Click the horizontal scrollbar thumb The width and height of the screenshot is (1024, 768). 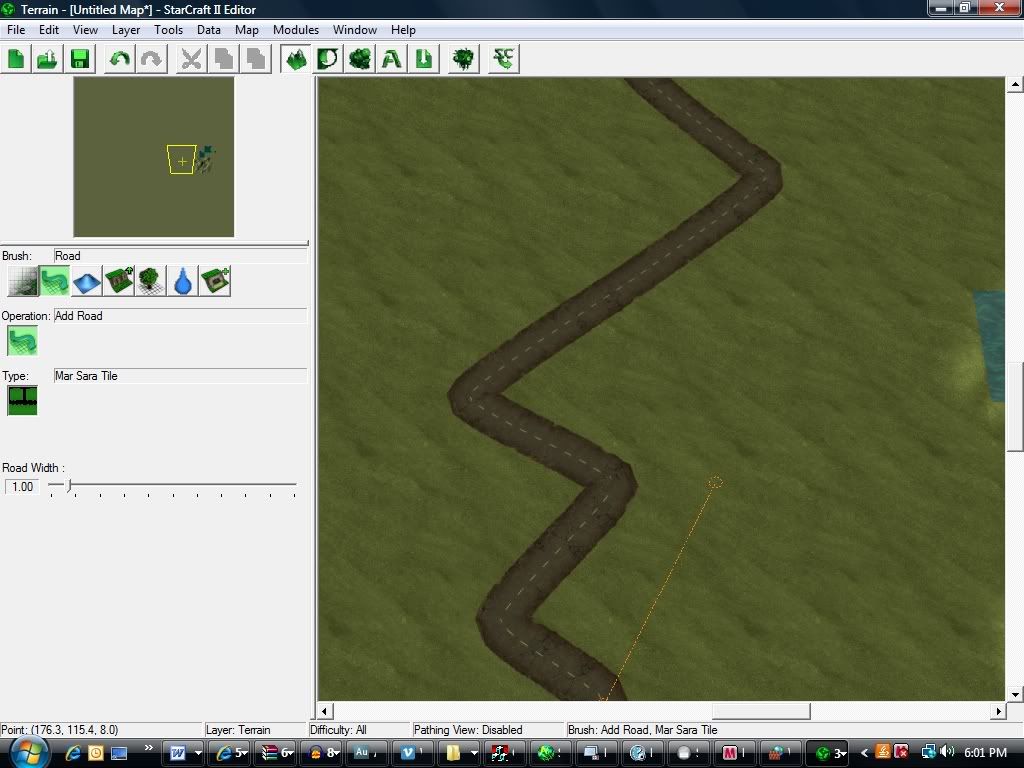tap(761, 711)
